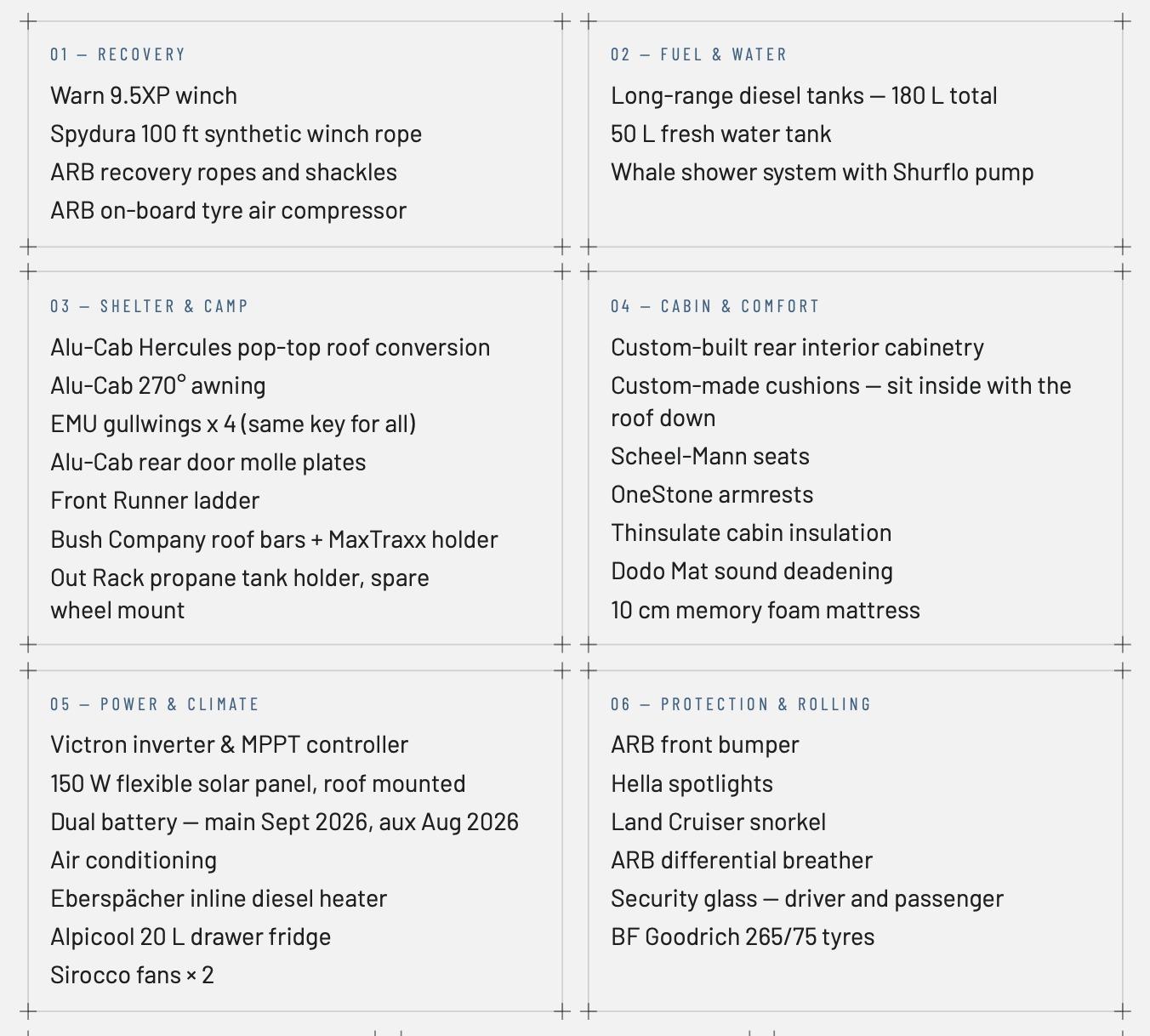Click the '03 — SHELTER & CAMP' heading
This screenshot has width=1150, height=1036.
coord(149,306)
